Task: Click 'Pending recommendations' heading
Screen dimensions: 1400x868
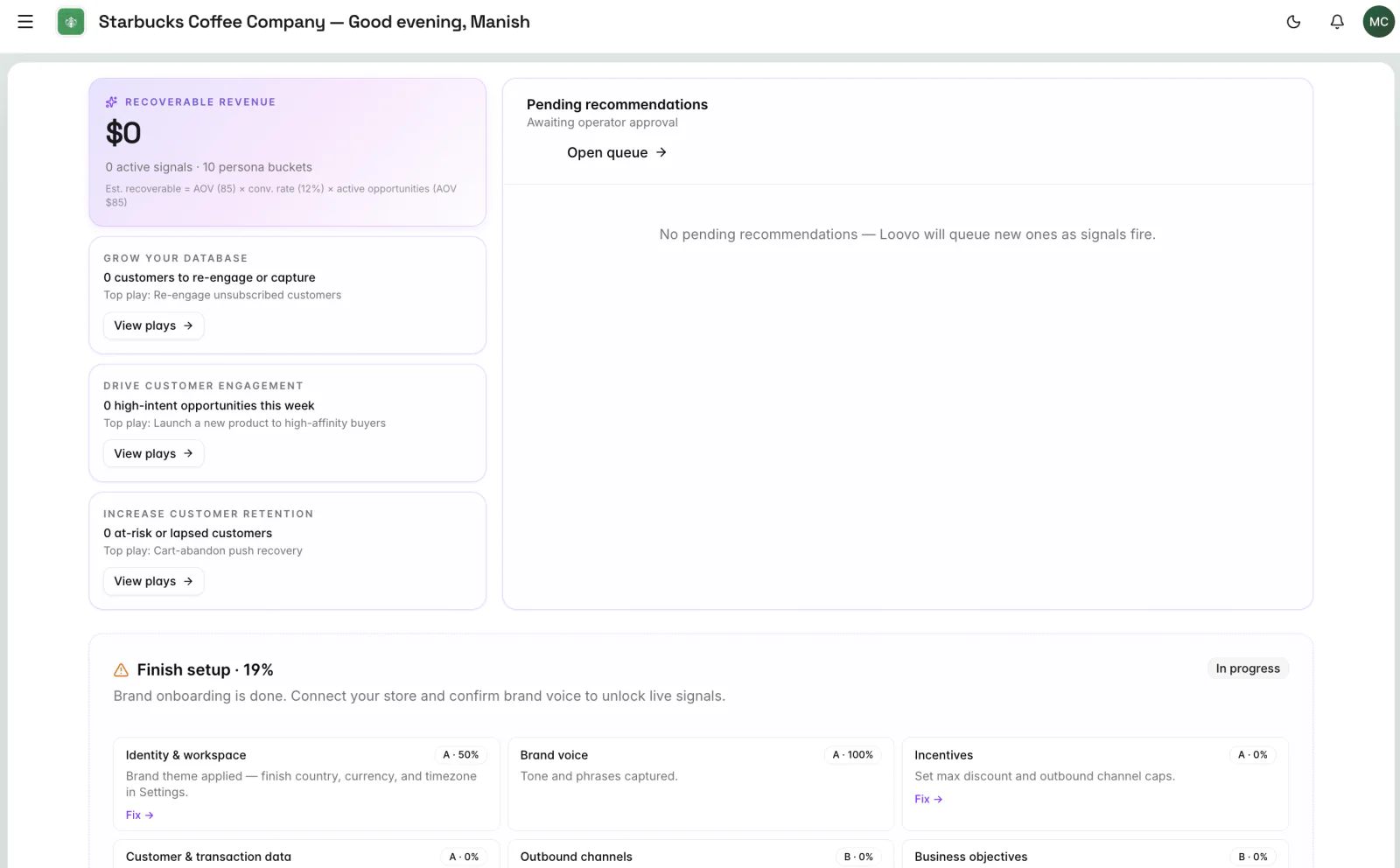Action: (x=617, y=104)
